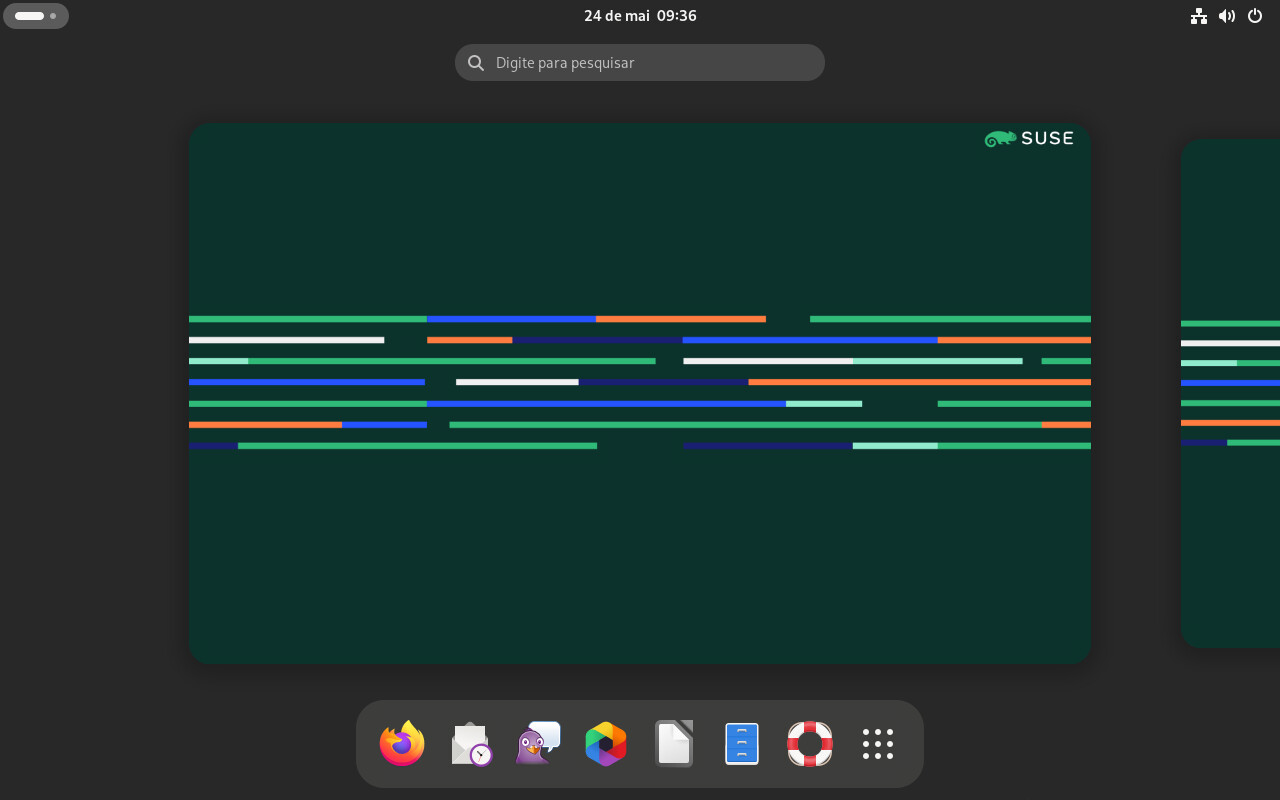
Task: Open calendar via date 24 de mai
Action: tap(617, 16)
